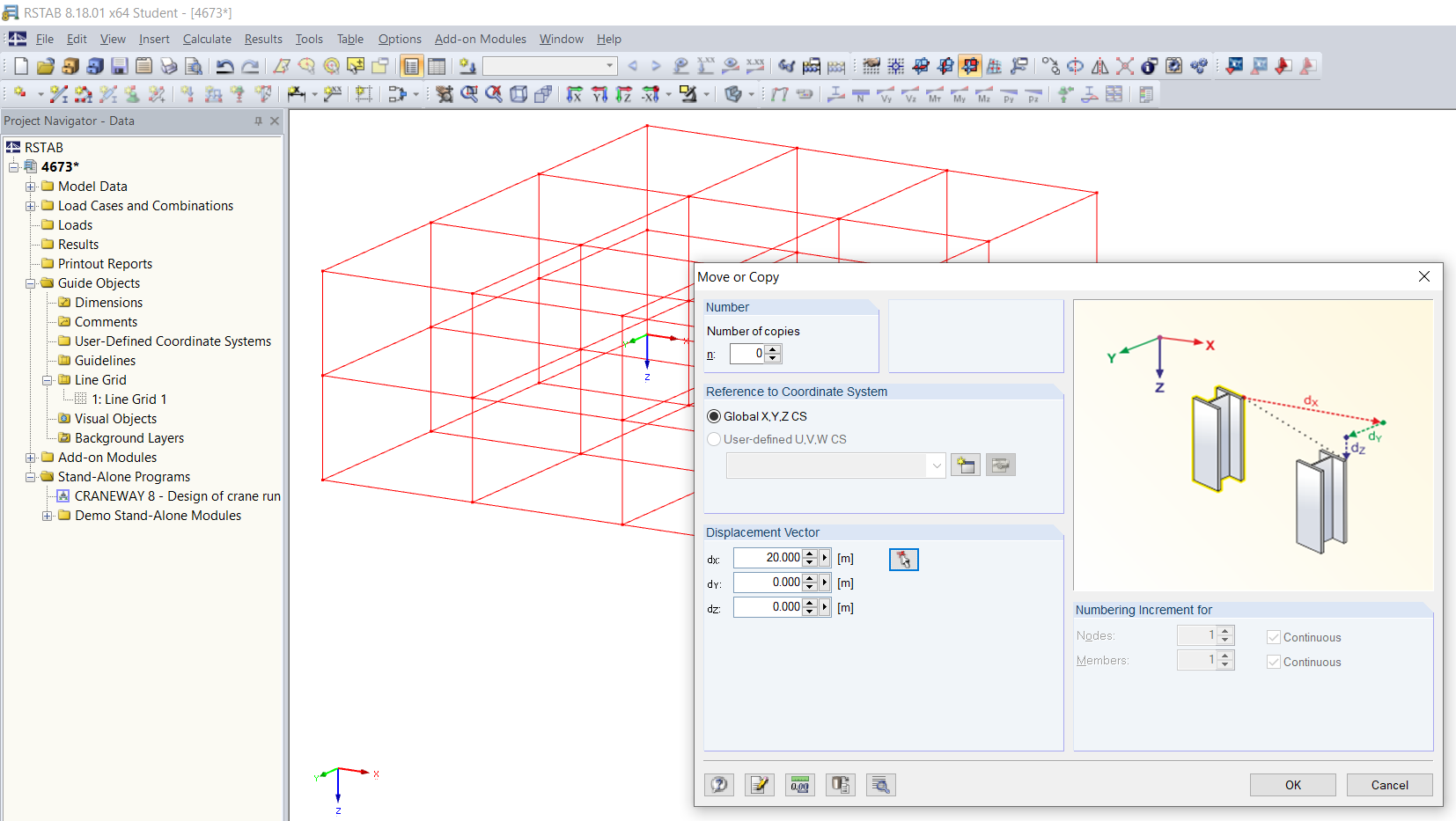Close the Move or Copy dialog
The width and height of the screenshot is (1456, 821).
(1424, 276)
